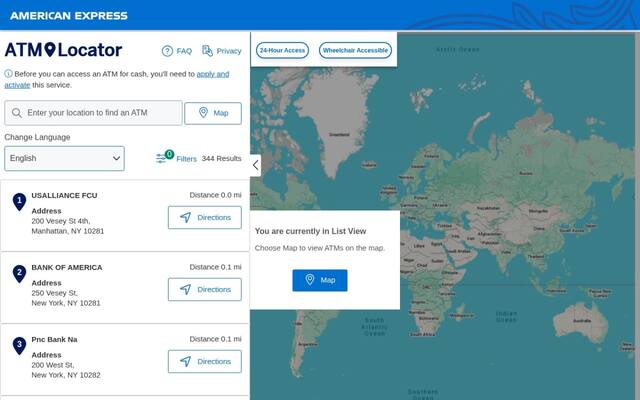
Task: Click the FAQ question mark icon
Action: pyautogui.click(x=167, y=51)
